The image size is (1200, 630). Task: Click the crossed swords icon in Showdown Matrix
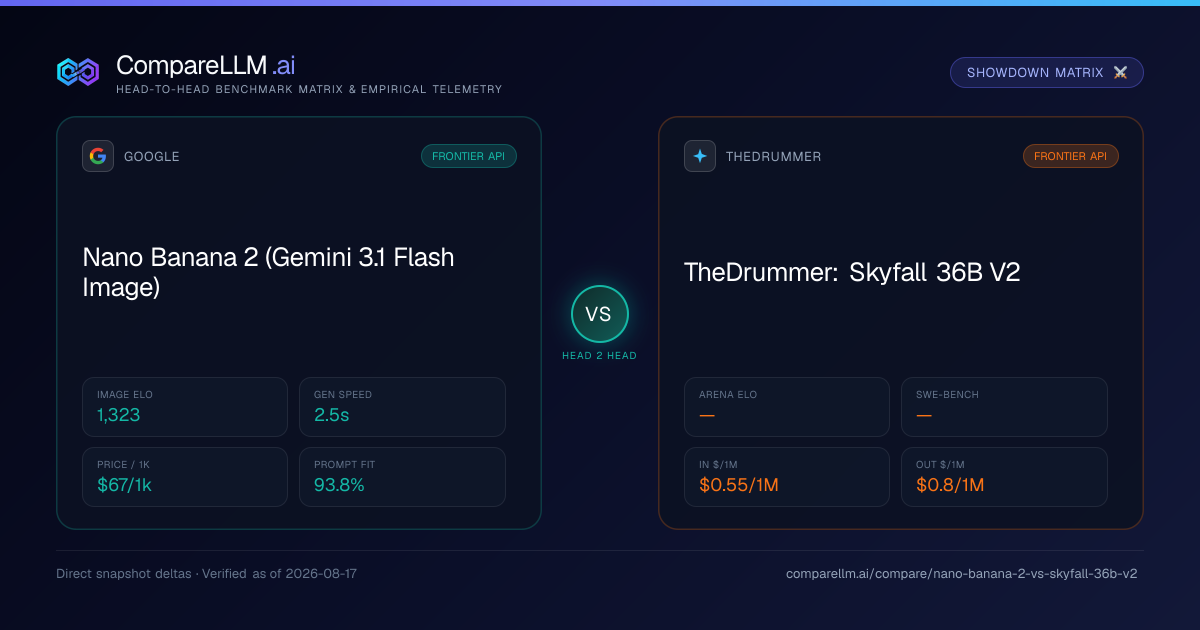pos(1120,73)
